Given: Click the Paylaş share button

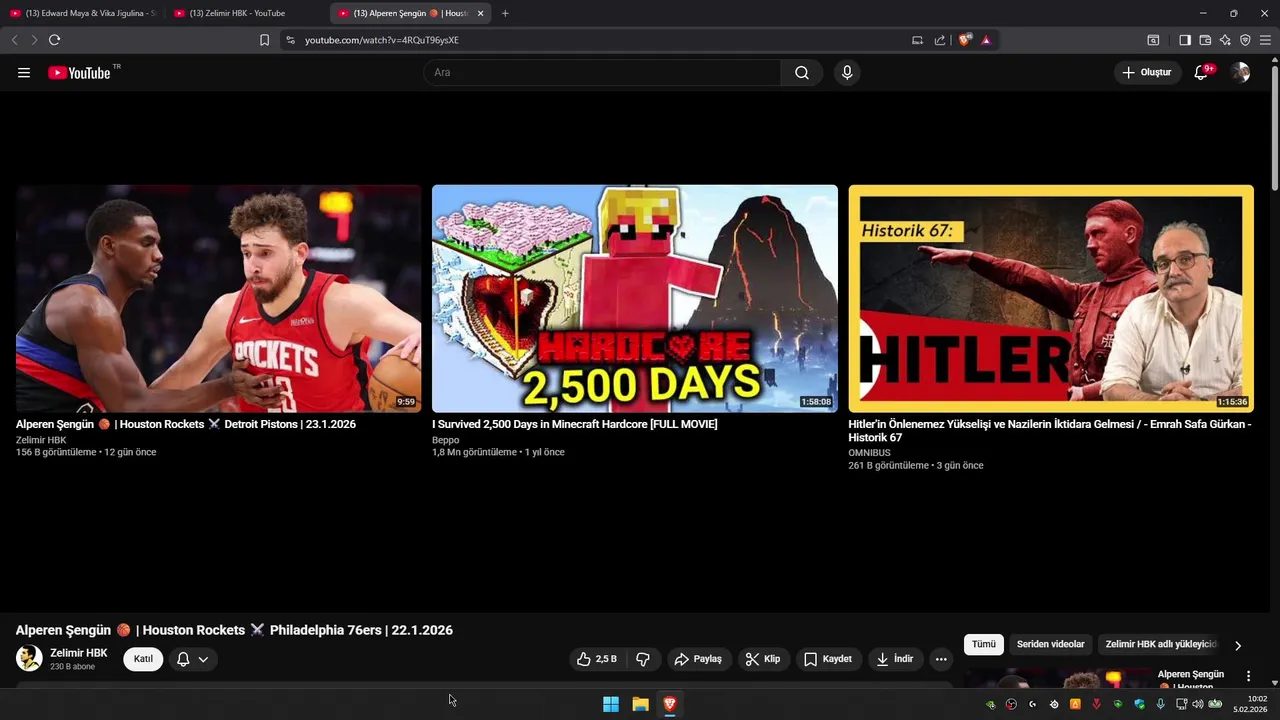Looking at the screenshot, I should (x=698, y=659).
